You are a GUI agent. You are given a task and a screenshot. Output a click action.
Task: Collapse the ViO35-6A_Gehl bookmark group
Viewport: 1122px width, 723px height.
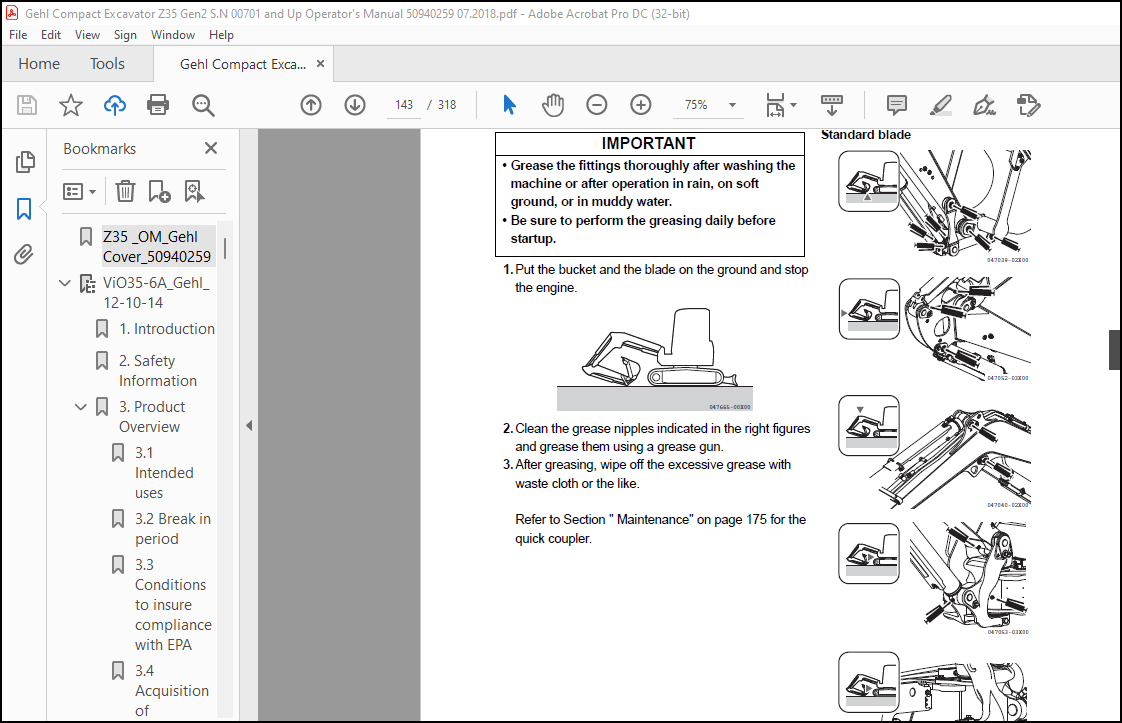(x=64, y=283)
